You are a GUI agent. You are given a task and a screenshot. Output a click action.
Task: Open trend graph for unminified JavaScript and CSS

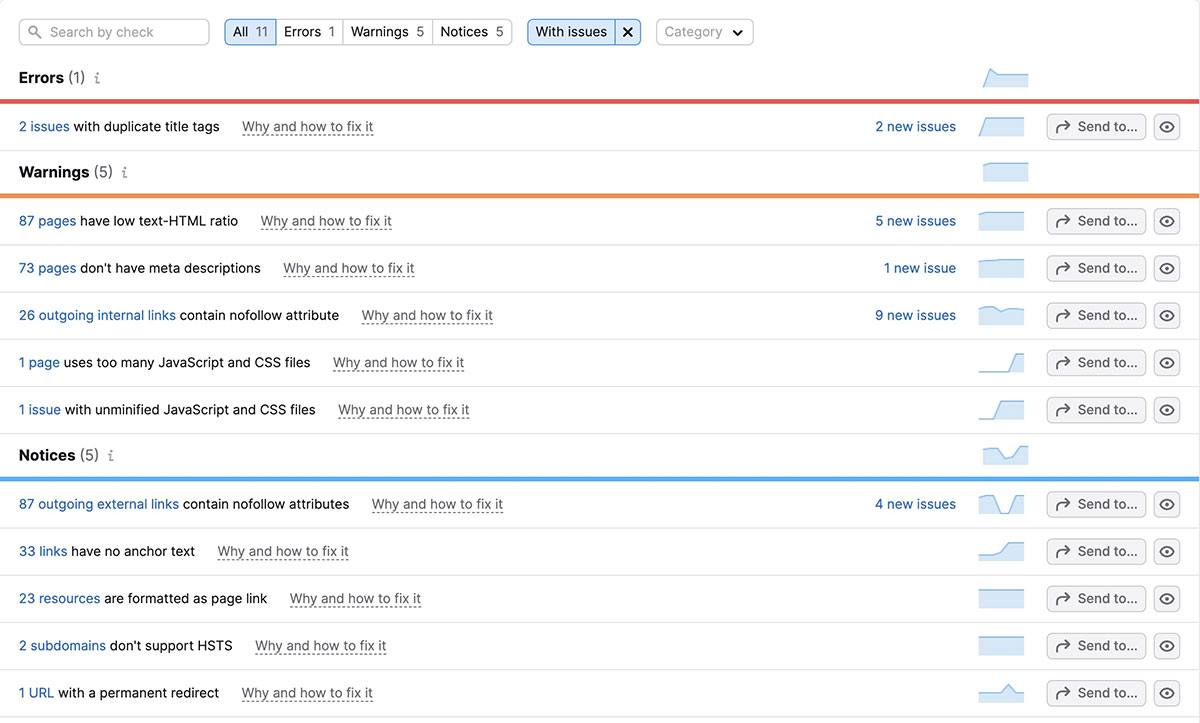(x=1001, y=410)
